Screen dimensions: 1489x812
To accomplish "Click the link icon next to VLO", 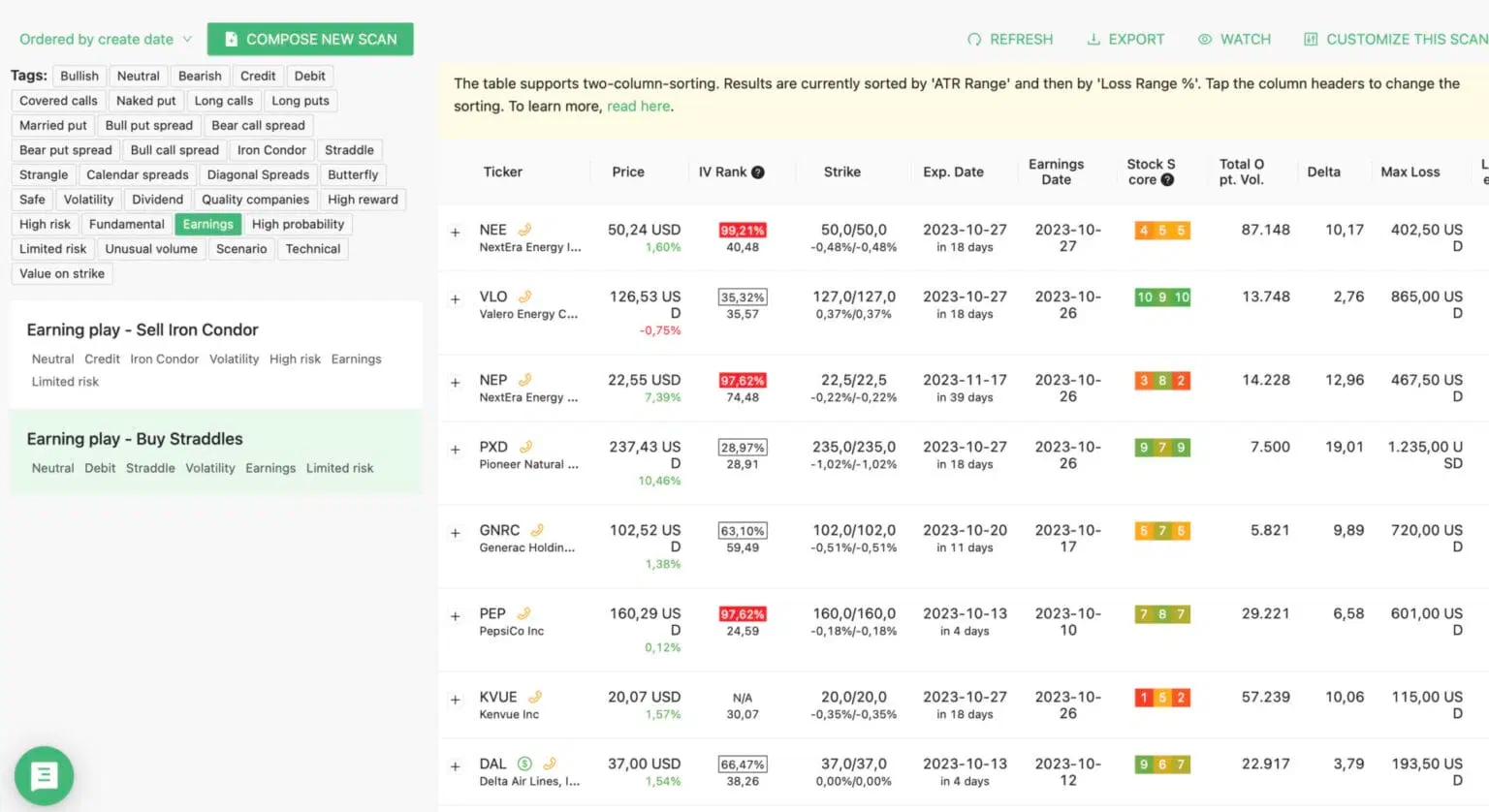I will point(525,297).
